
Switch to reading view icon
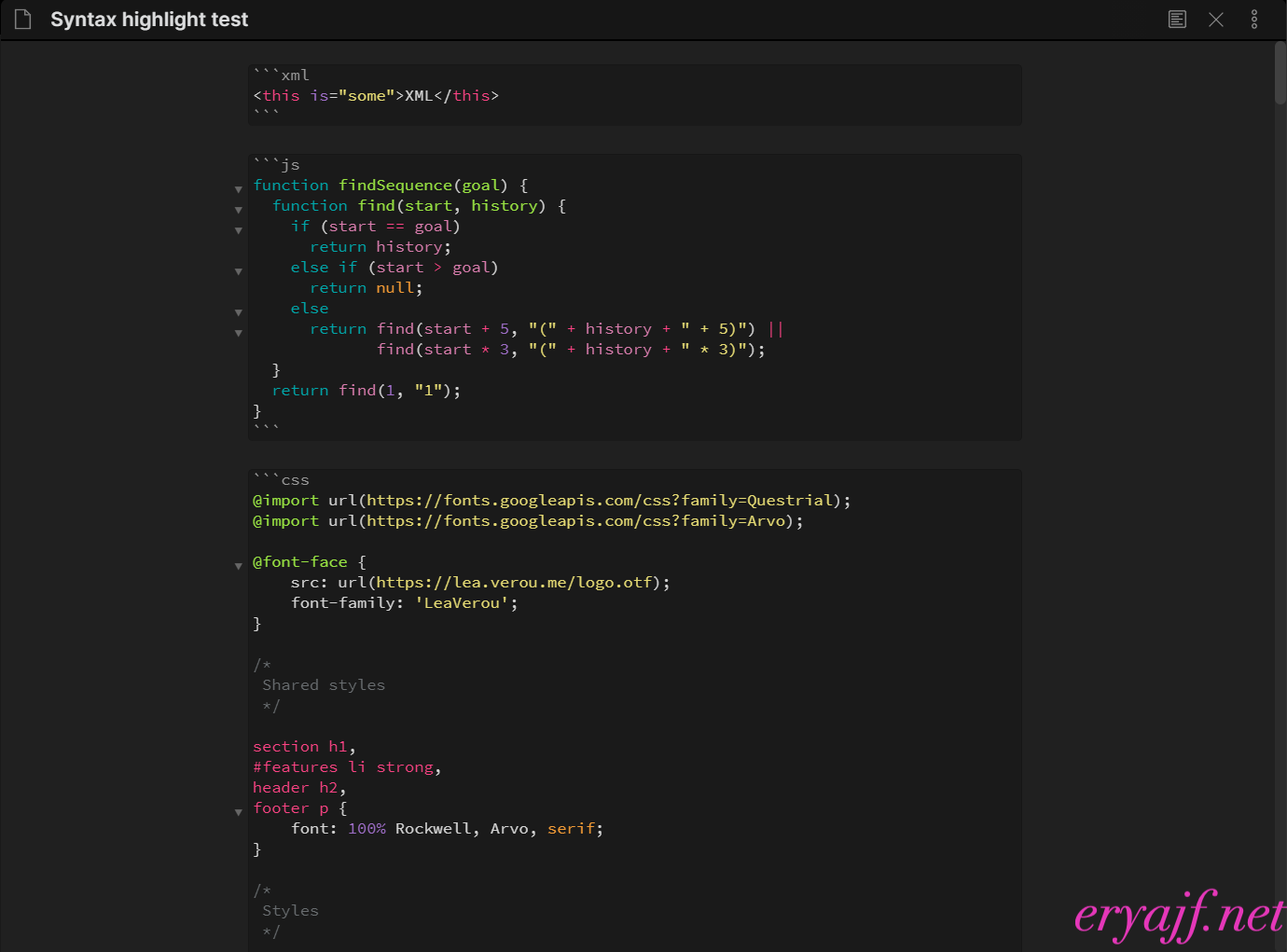point(1177,20)
